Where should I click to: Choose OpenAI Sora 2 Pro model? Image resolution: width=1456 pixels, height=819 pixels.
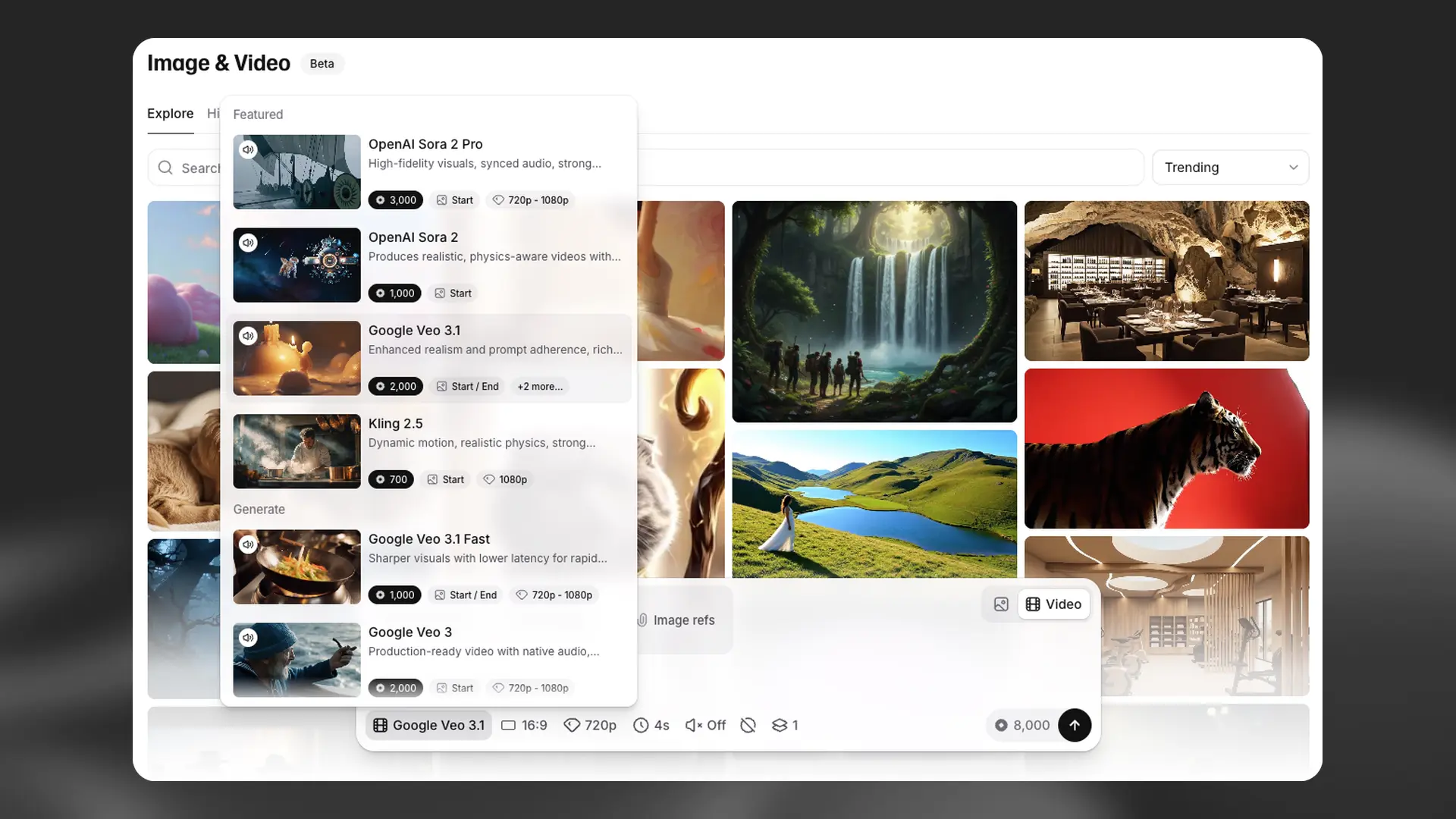pos(425,144)
